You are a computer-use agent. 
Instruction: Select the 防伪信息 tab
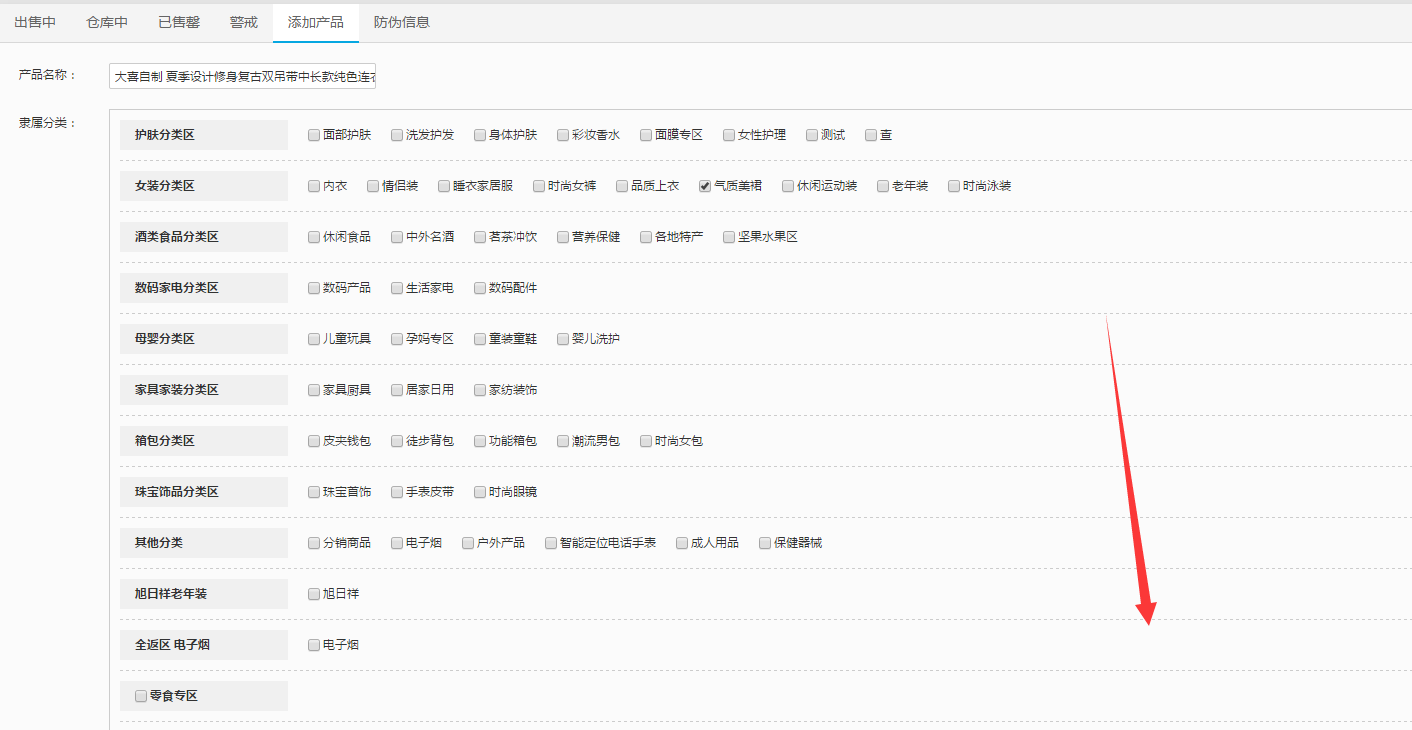pos(402,22)
